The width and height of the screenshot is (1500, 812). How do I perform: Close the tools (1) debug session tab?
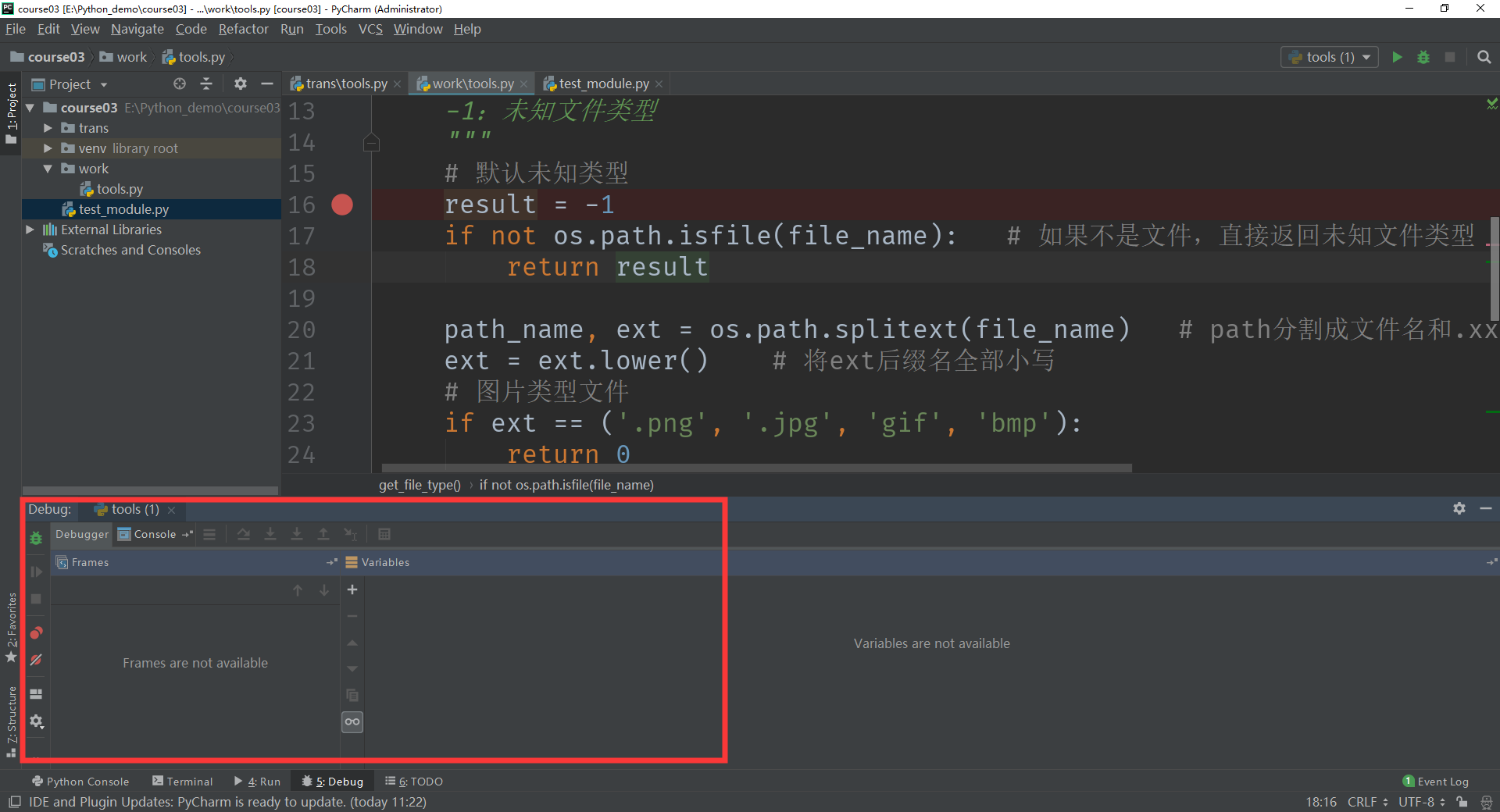[x=171, y=510]
